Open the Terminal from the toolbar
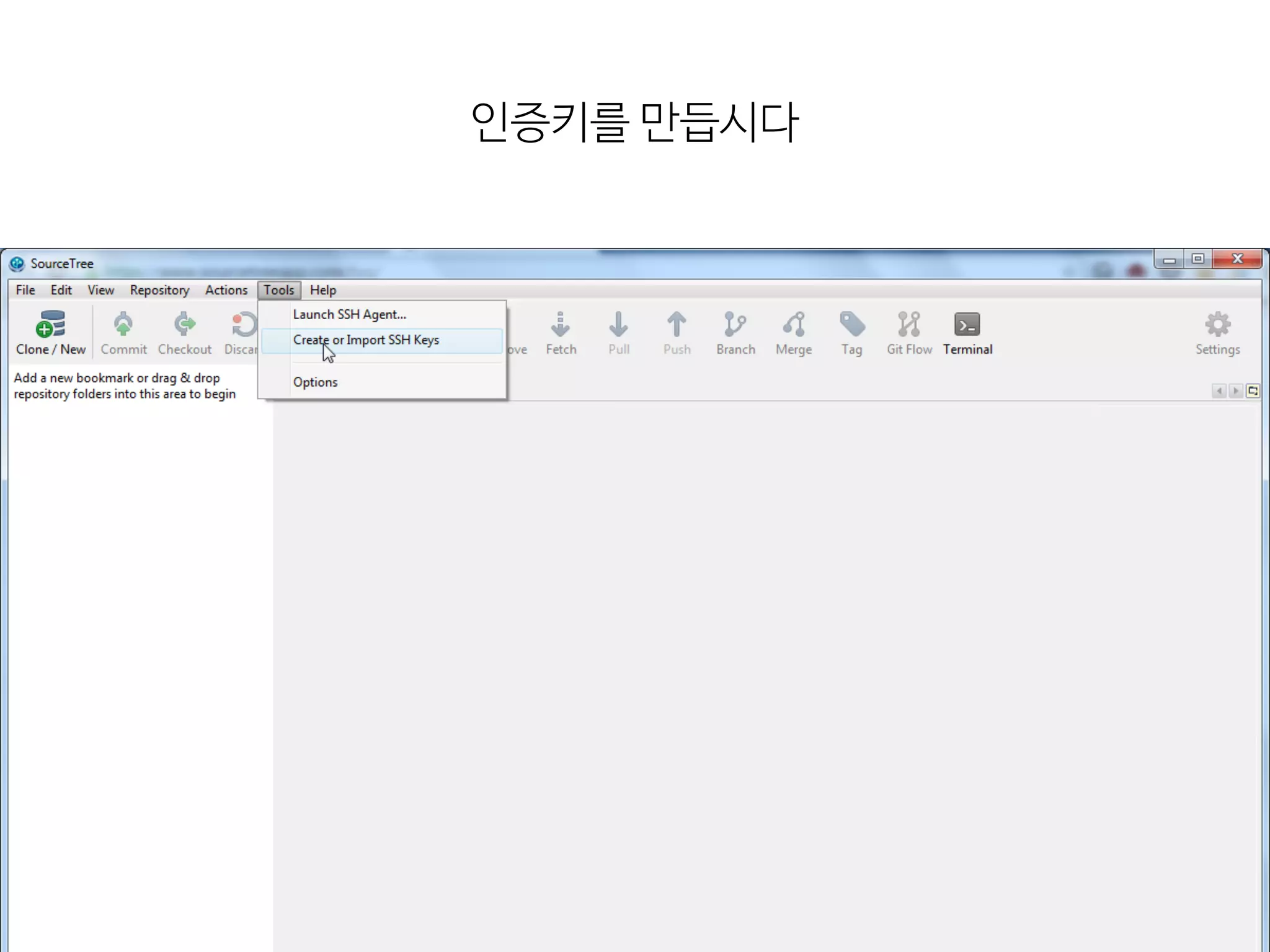 (x=967, y=333)
